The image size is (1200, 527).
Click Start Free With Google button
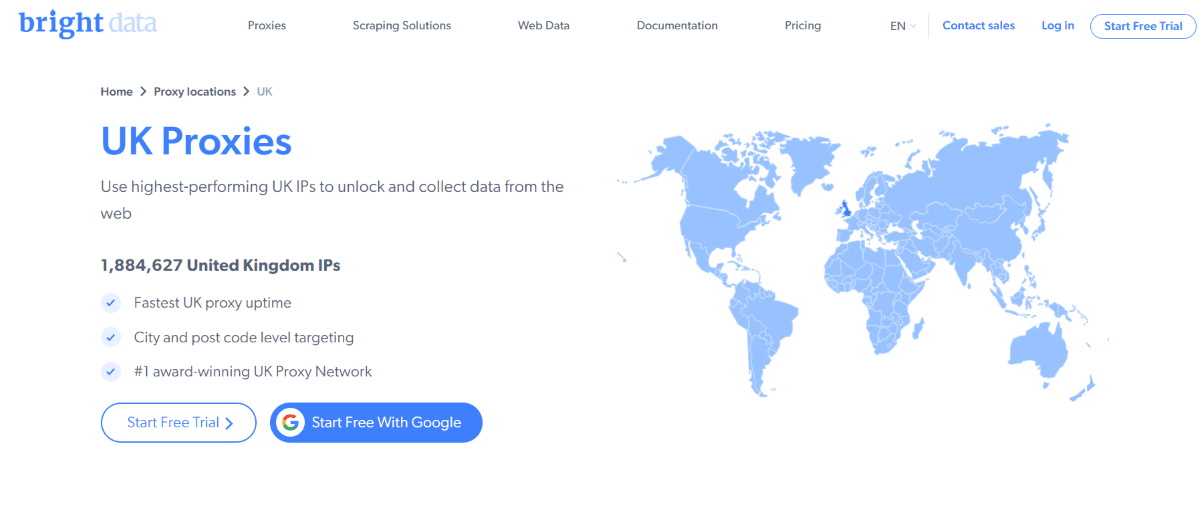pos(376,422)
